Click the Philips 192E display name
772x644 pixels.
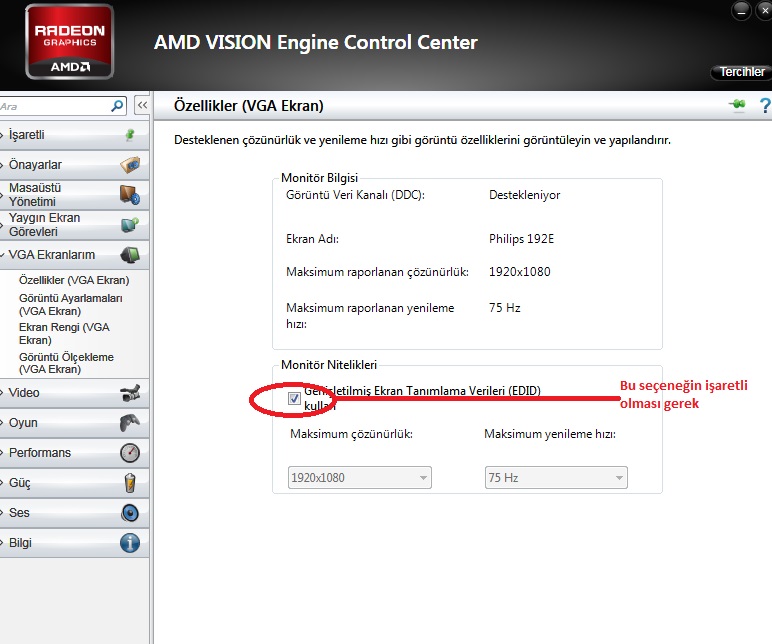click(x=521, y=239)
